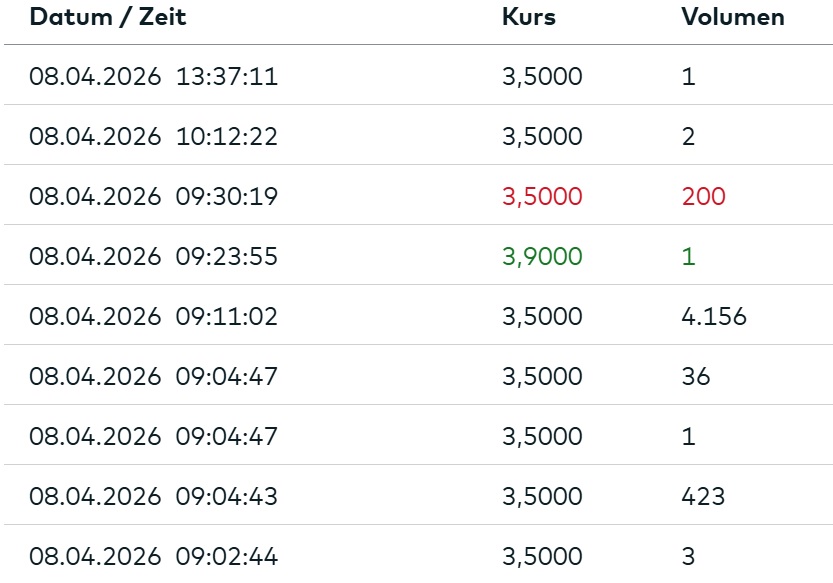Sort by the 'Kurs' column header
The width and height of the screenshot is (833, 583).
click(x=528, y=17)
